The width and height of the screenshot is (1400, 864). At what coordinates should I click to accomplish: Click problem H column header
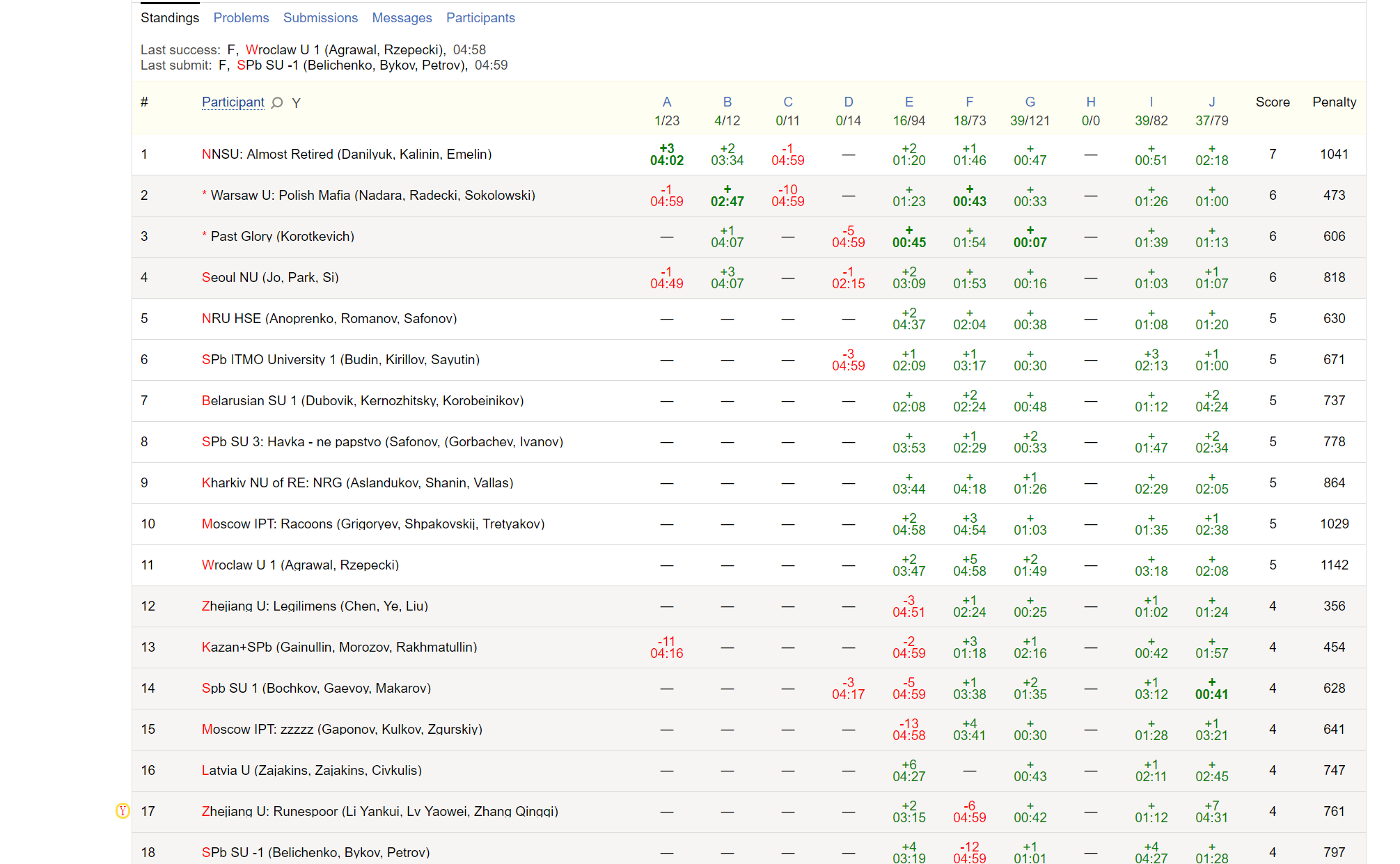coord(1090,102)
